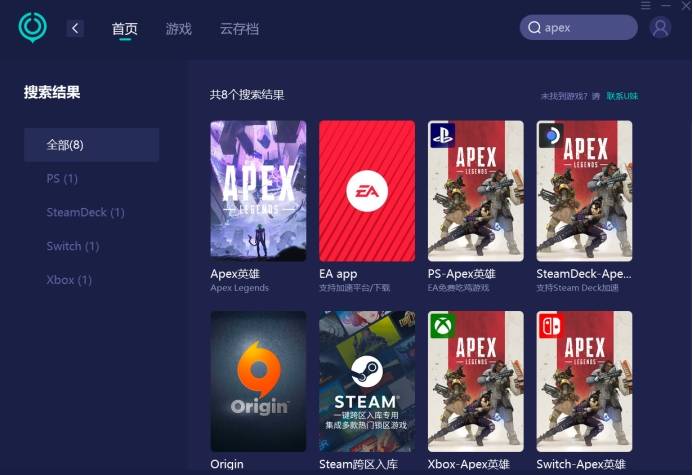Viewport: 693px width, 475px height.
Task: Click the Xbox badge on Xbox-Apex card
Action: click(x=442, y=326)
